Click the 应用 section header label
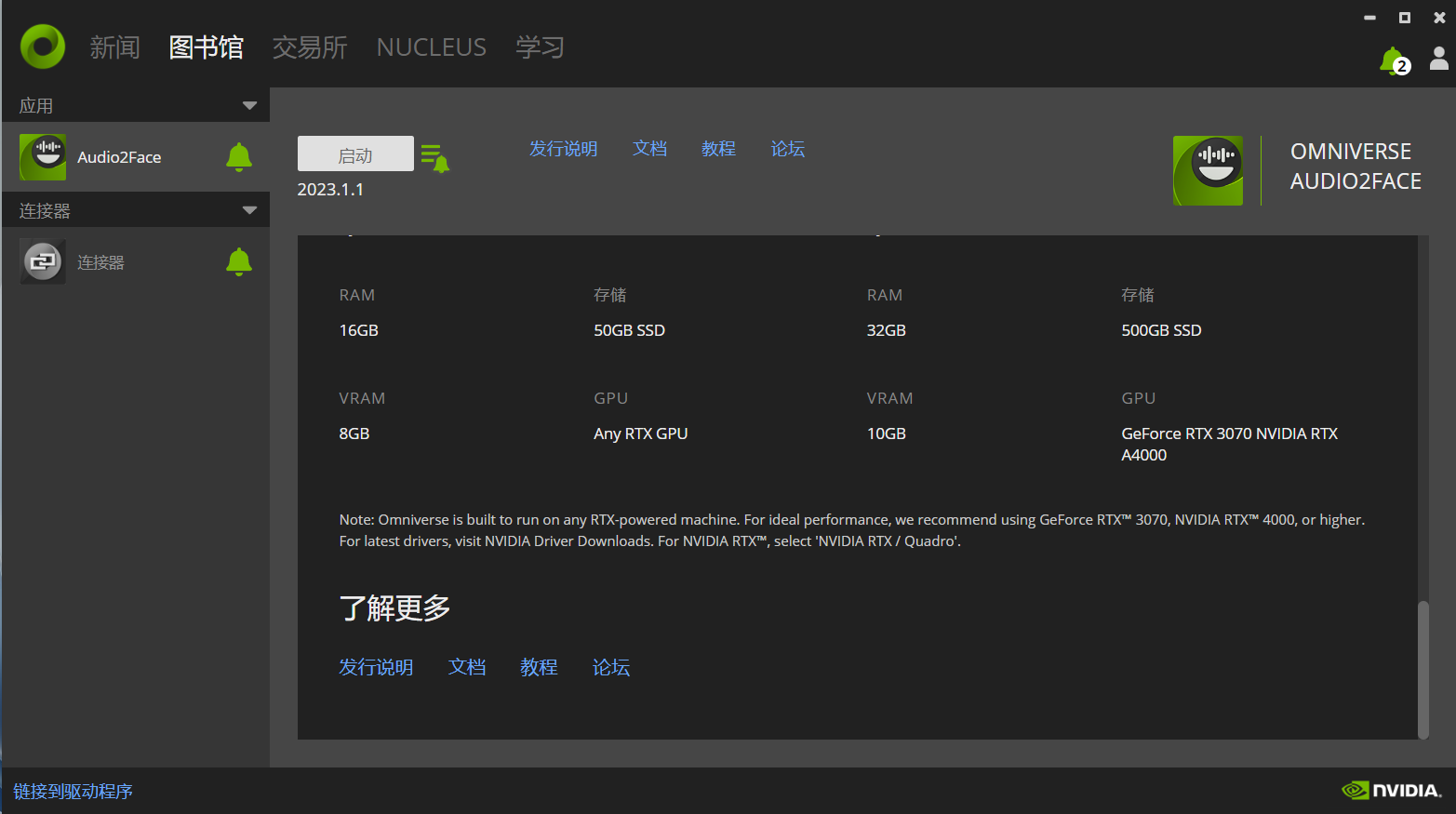This screenshot has width=1456, height=814. 36,106
